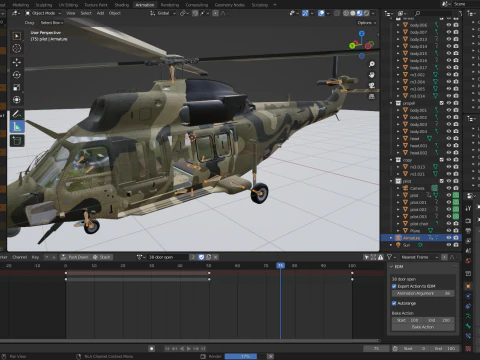The image size is (480, 360).
Task: Collapse the pilot collection in the outliner
Action: point(391,181)
